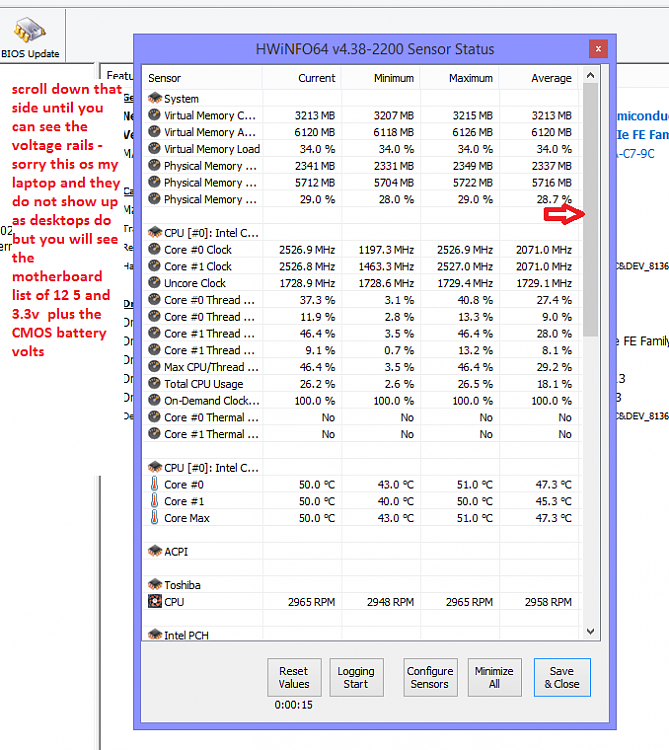Sort by the Current column header
The width and height of the screenshot is (669, 750).
point(302,78)
